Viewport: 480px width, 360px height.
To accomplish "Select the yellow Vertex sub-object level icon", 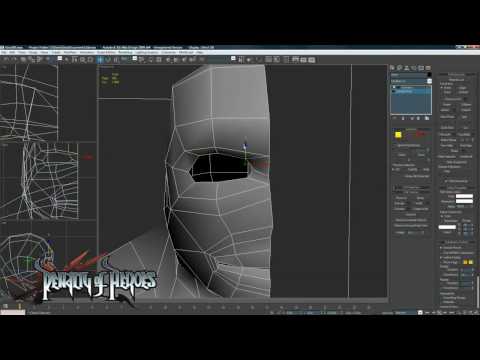I will 398,135.
